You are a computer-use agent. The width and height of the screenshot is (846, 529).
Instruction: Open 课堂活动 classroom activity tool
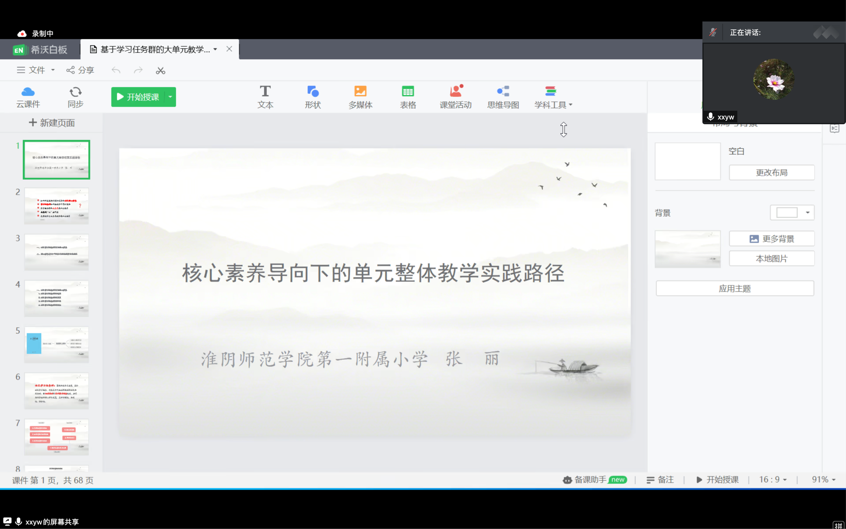[x=455, y=96]
